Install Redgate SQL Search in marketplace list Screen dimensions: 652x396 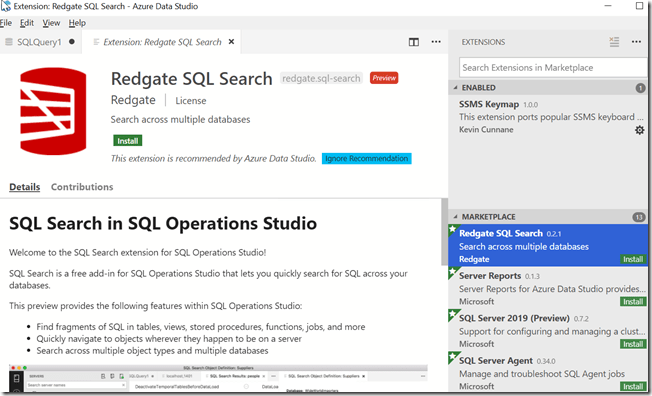coord(633,259)
